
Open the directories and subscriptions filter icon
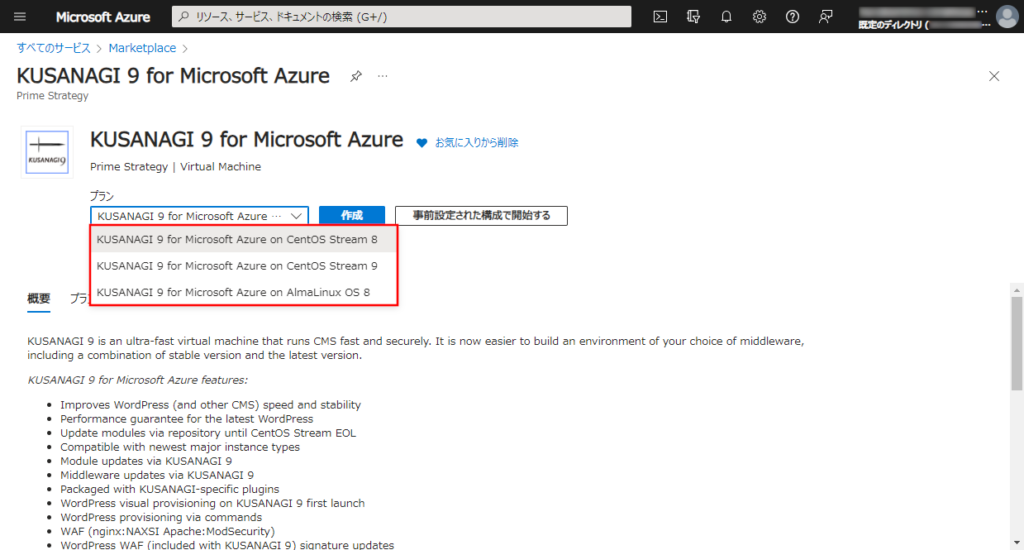point(693,17)
